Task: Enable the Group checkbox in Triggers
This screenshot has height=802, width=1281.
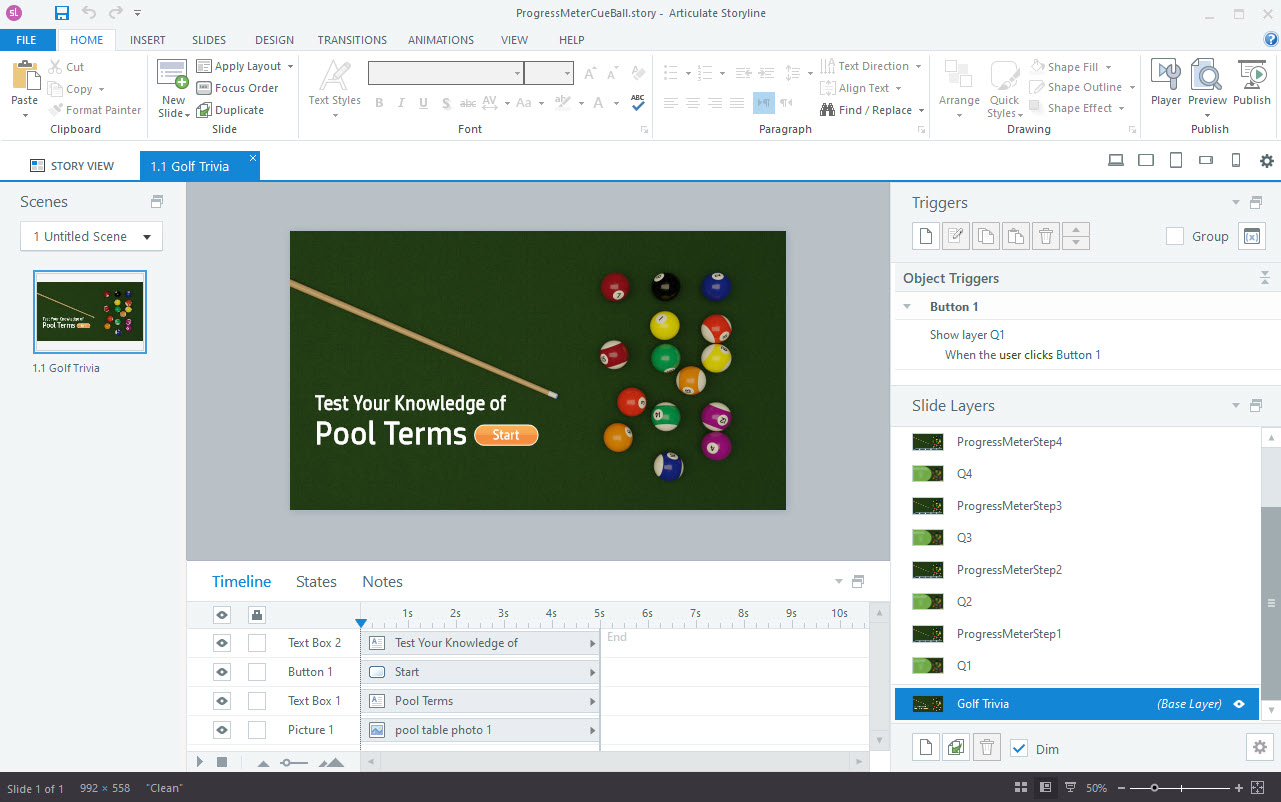Action: [1176, 236]
